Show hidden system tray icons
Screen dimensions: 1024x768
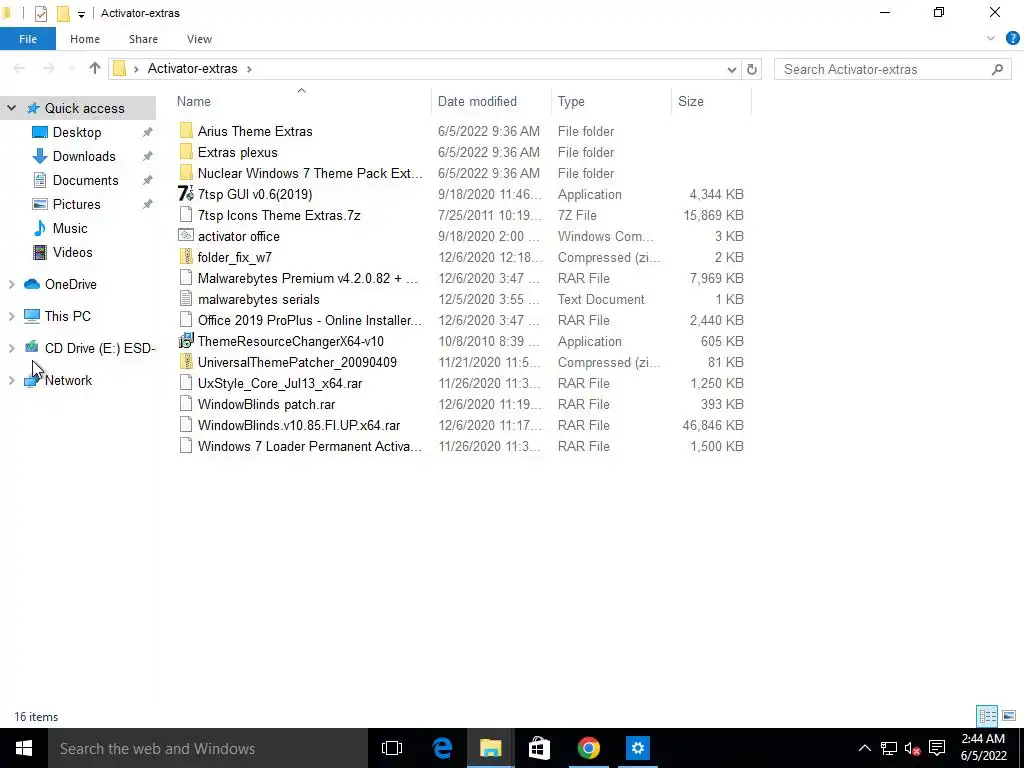(x=864, y=748)
